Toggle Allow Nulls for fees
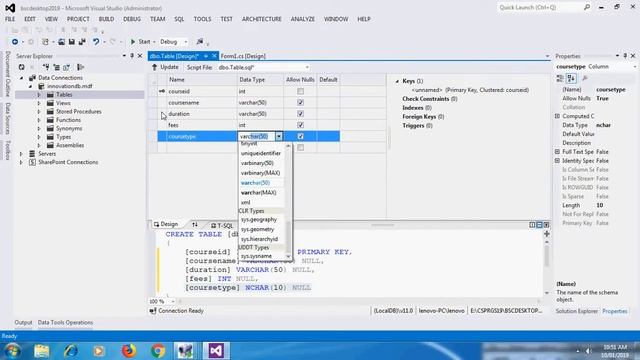640x360 pixels. click(300, 125)
